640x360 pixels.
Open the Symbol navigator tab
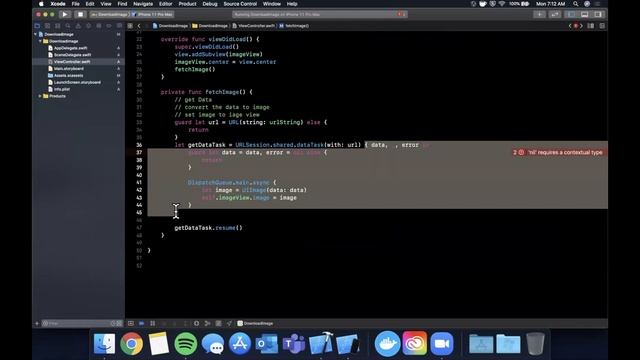click(x=58, y=26)
